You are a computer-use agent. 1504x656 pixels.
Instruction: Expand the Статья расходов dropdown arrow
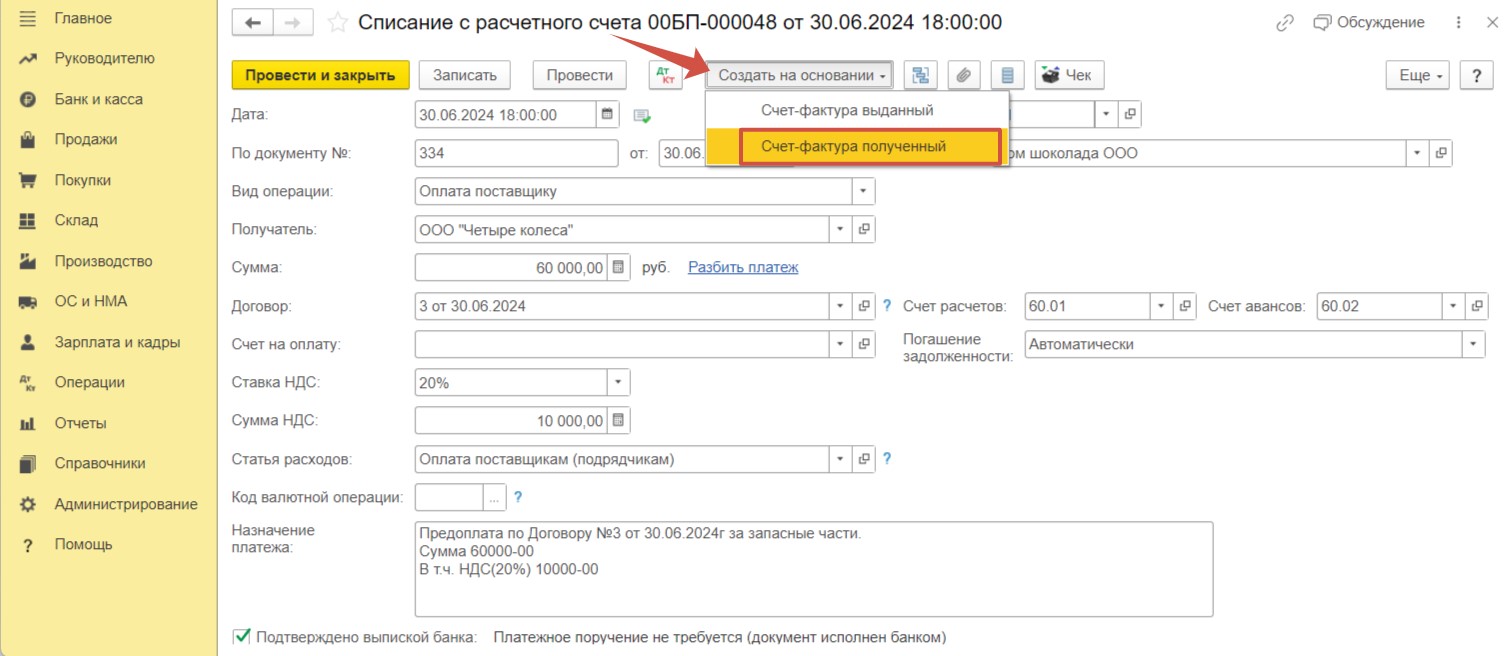[x=840, y=460]
